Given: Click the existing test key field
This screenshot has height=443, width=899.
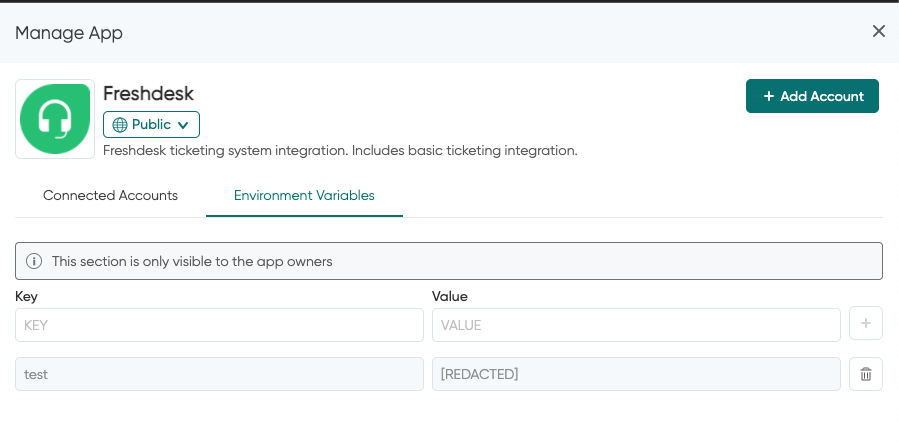Looking at the screenshot, I should [x=219, y=374].
